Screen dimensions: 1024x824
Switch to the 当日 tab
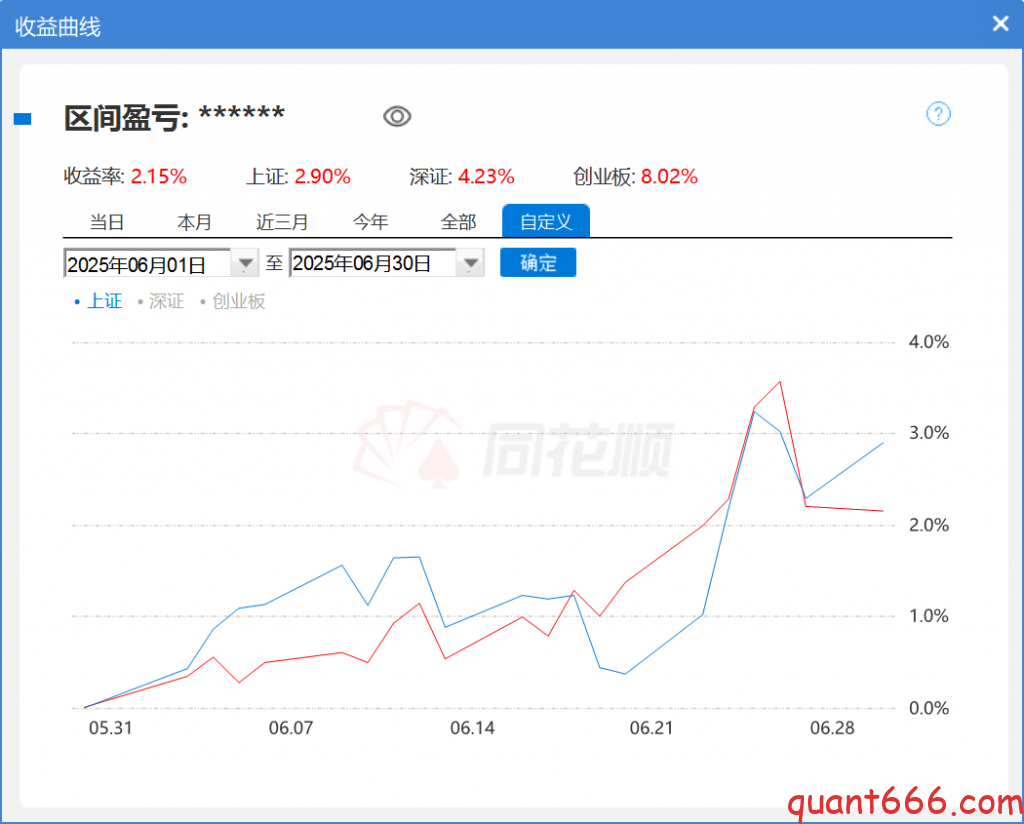tap(107, 222)
